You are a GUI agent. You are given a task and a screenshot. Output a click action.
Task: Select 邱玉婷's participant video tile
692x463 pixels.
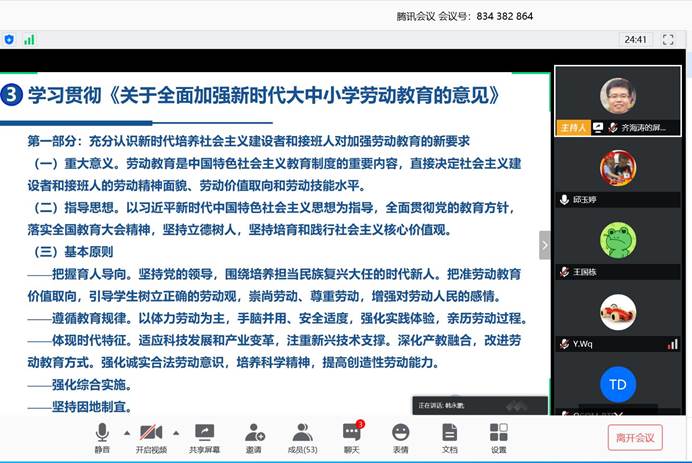(617, 173)
